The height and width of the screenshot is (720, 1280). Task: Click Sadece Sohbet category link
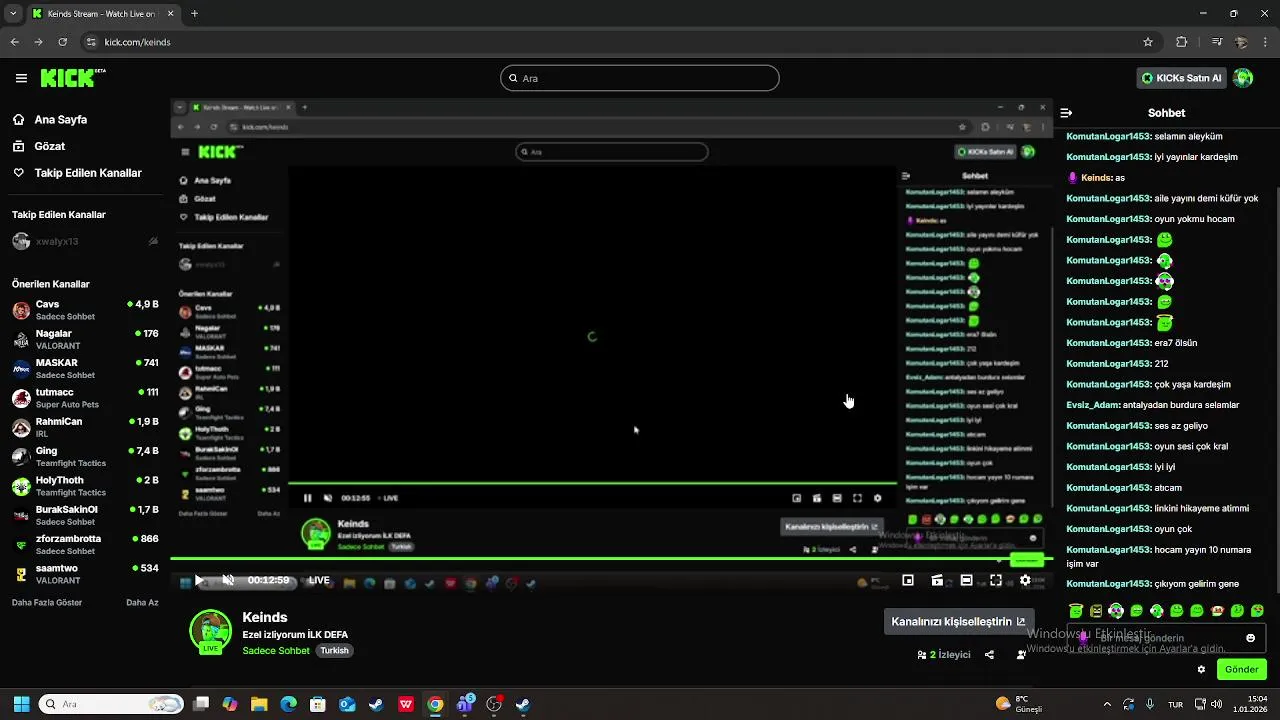coord(276,651)
